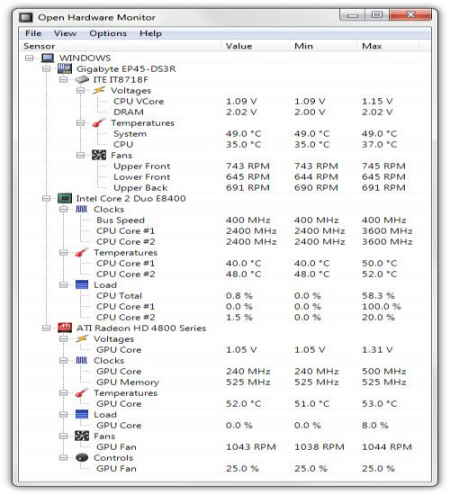Click the 58.3 % max CPU Total value

point(378,296)
